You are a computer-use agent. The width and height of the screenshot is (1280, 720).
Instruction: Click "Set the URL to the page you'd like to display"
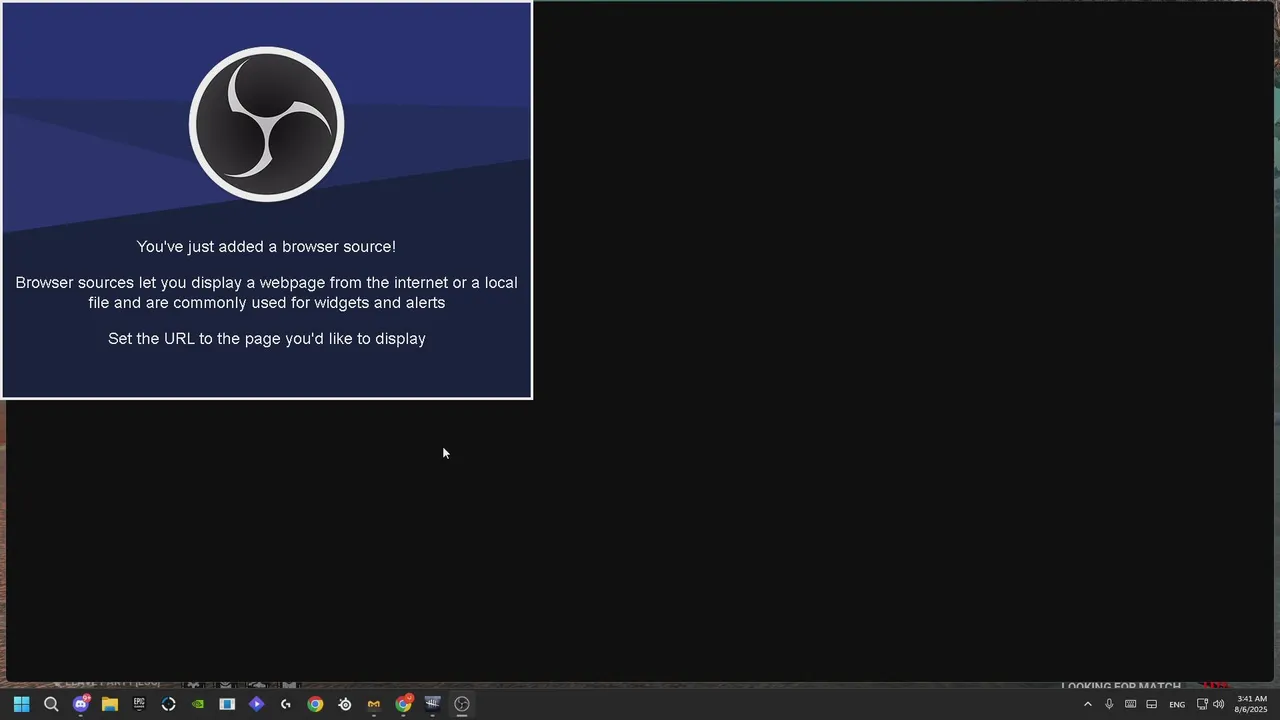[x=267, y=339]
